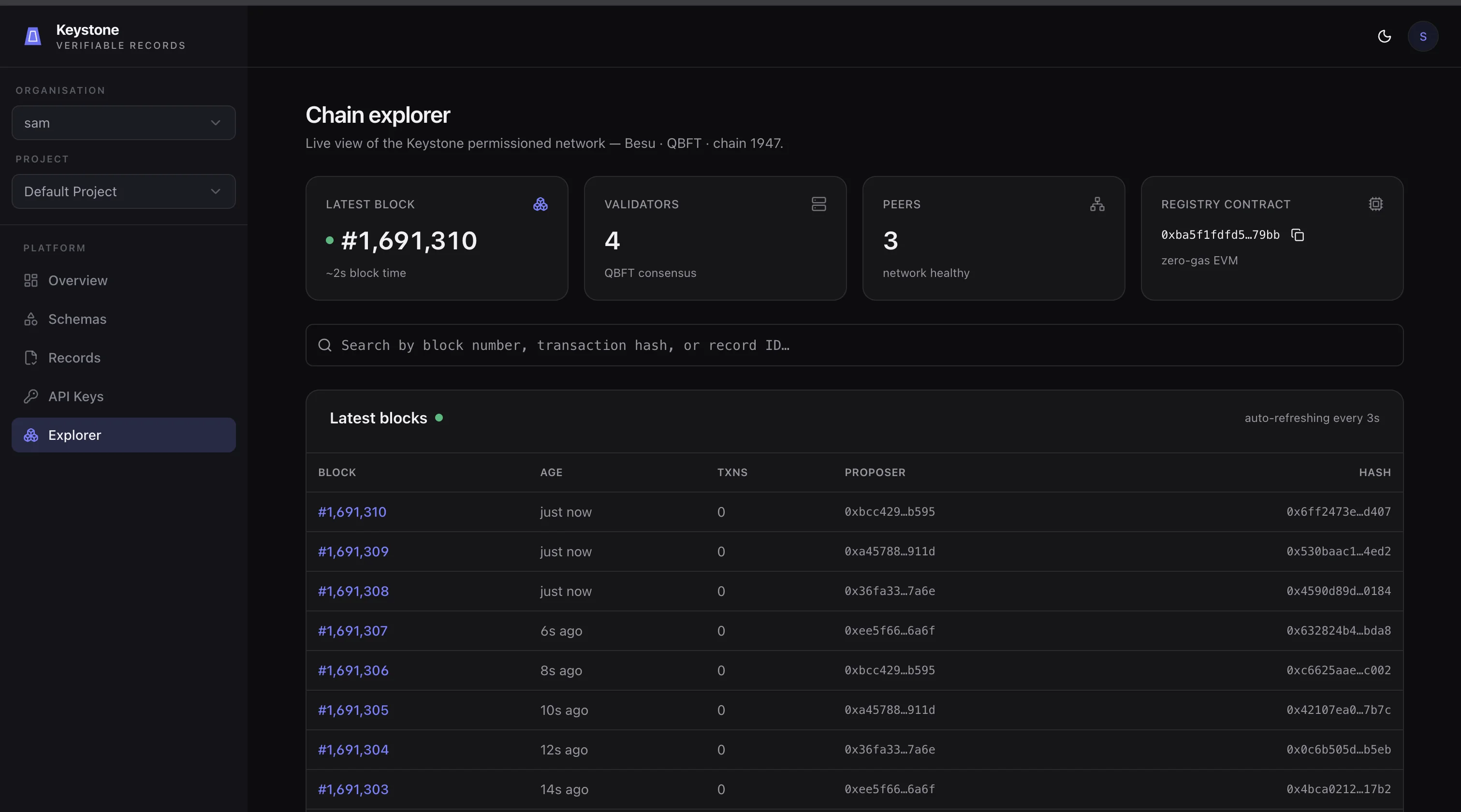Click the Registry Contract chip icon
Viewport: 1461px width, 812px height.
pyautogui.click(x=1375, y=204)
